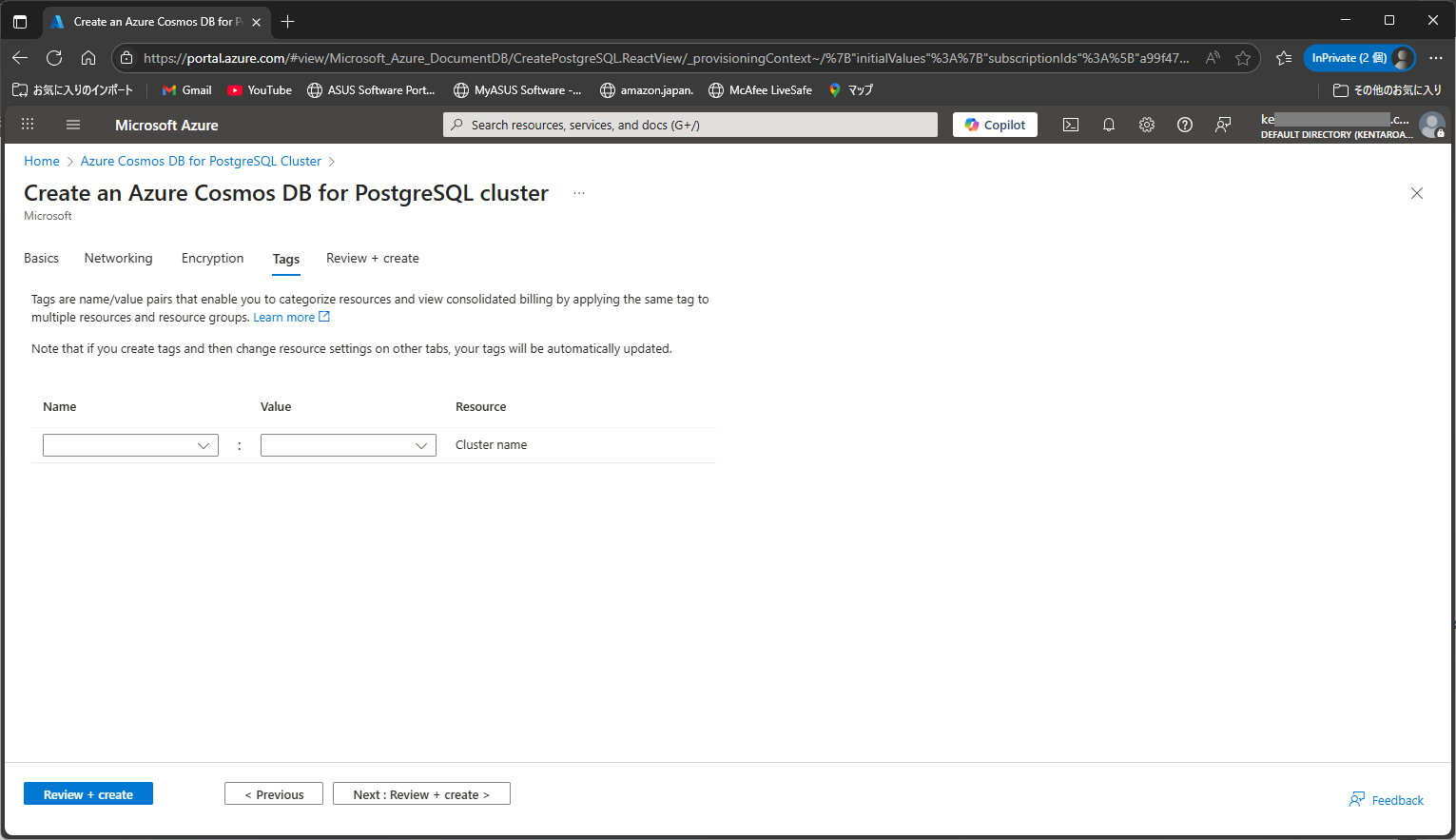This screenshot has height=840, width=1456.
Task: Open the Learn more link about tags
Action: pyautogui.click(x=285, y=317)
